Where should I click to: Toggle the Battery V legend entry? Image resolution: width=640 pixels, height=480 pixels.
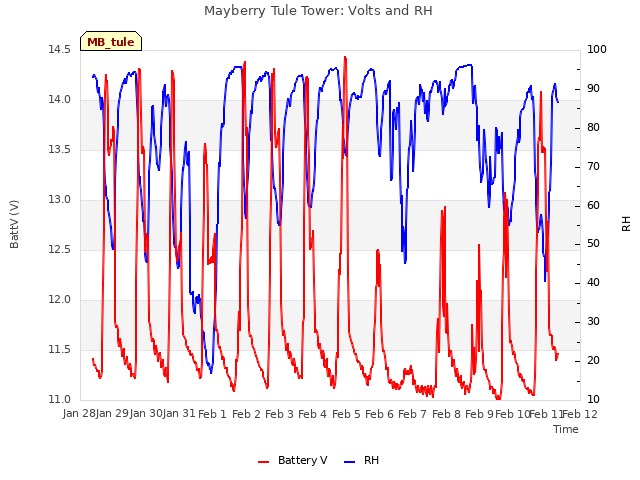pos(292,460)
